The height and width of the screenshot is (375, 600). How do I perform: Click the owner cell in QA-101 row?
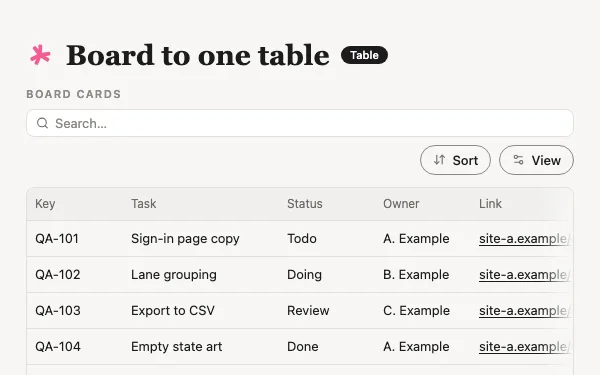click(416, 239)
